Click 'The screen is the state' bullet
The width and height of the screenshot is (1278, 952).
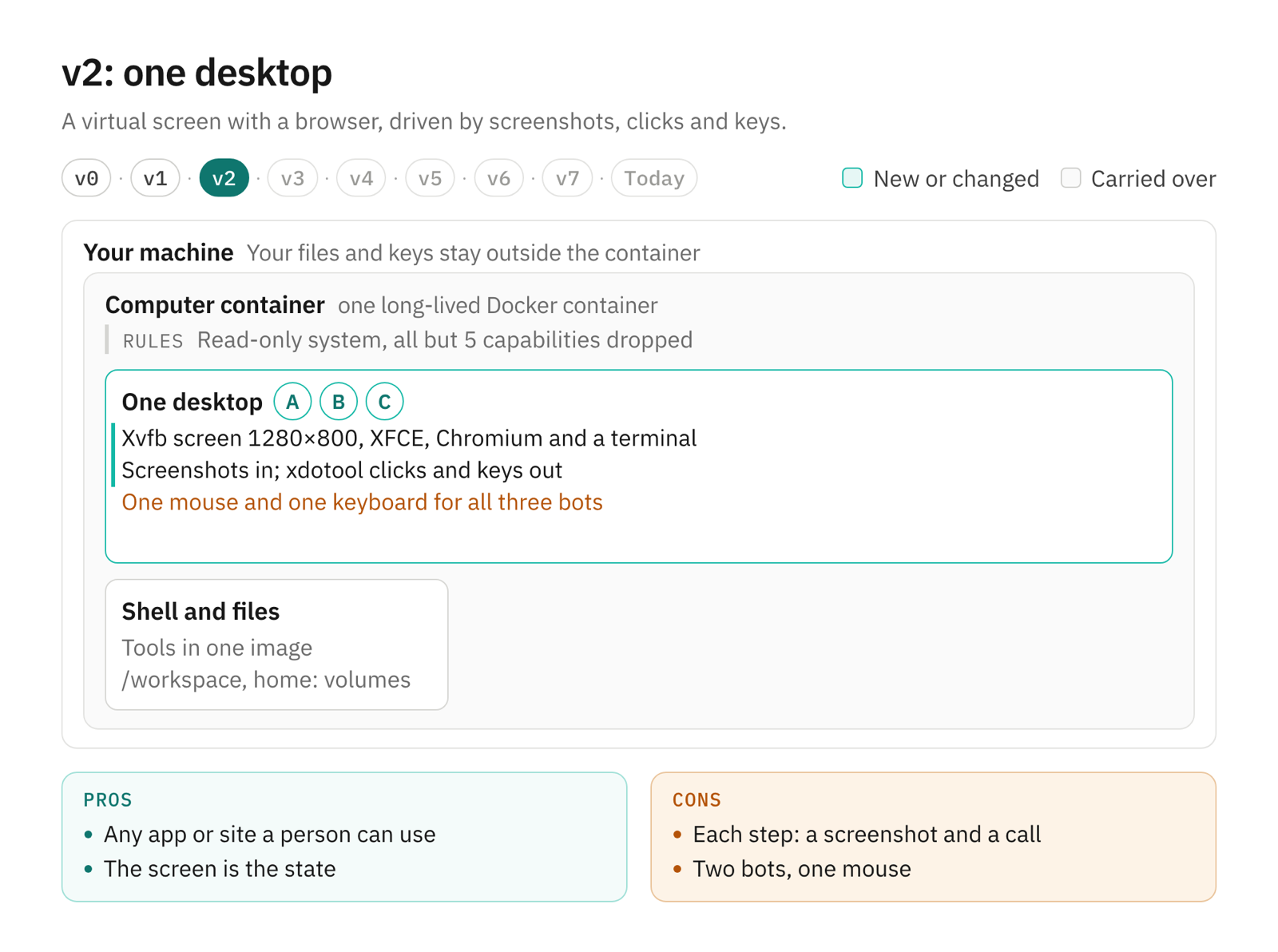click(220, 869)
